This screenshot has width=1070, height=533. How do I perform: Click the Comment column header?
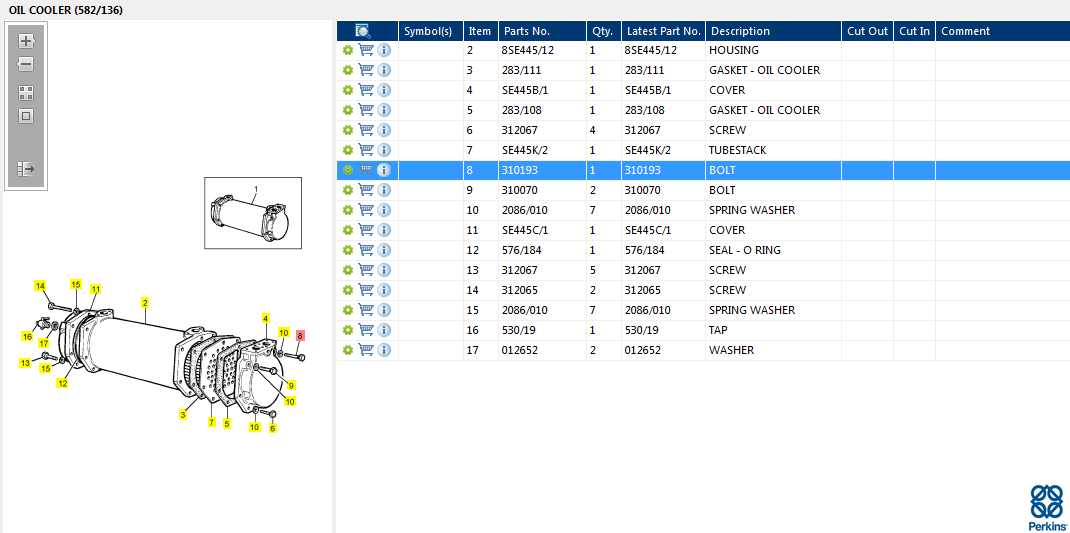point(1002,31)
